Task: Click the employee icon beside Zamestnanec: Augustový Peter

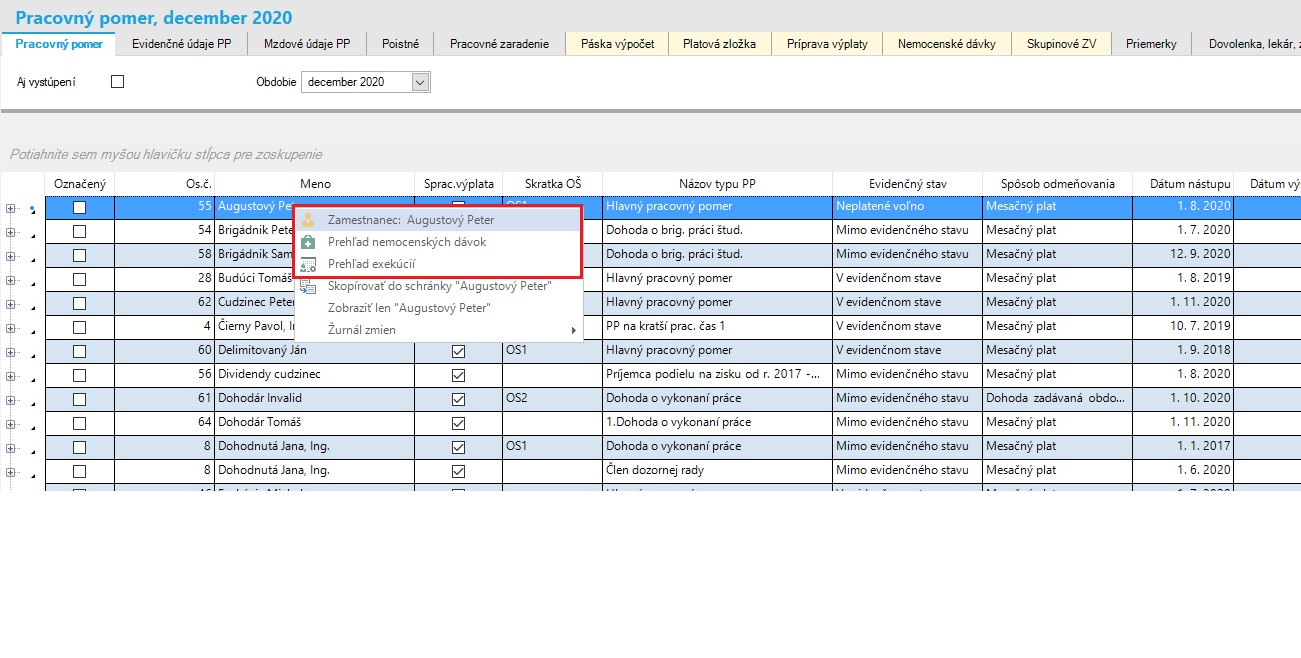Action: tap(309, 220)
